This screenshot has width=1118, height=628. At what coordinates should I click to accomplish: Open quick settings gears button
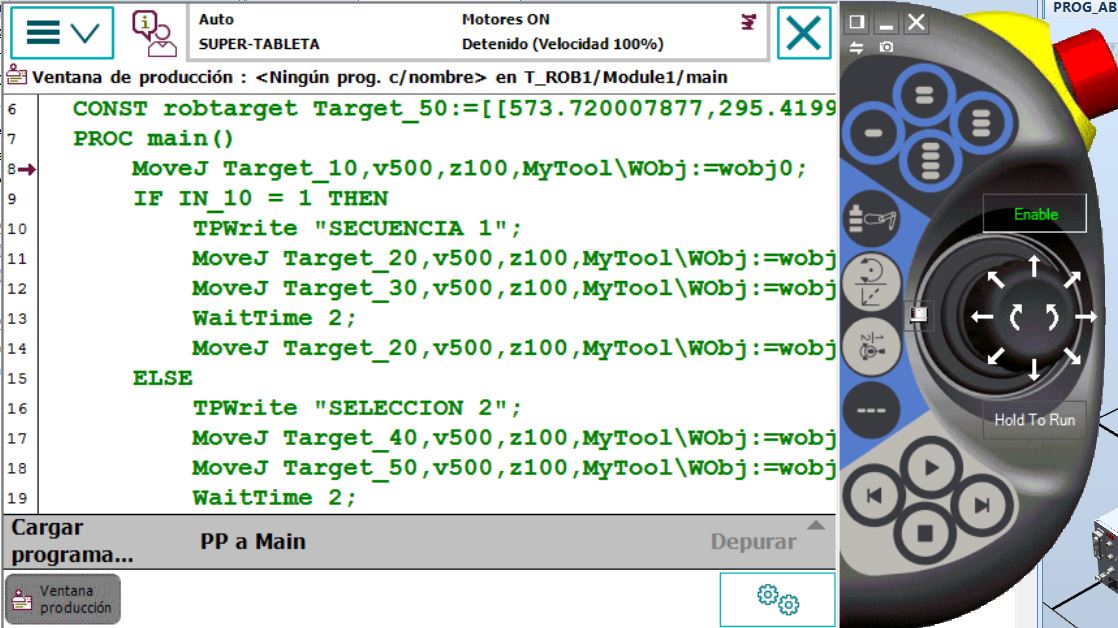(x=777, y=599)
